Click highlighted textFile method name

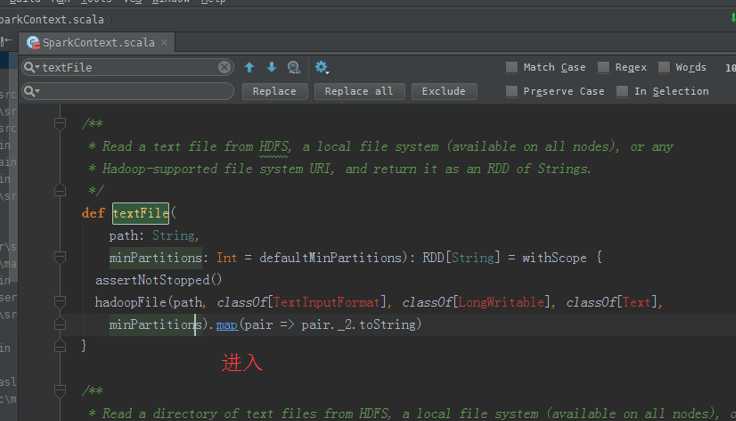[x=140, y=213]
